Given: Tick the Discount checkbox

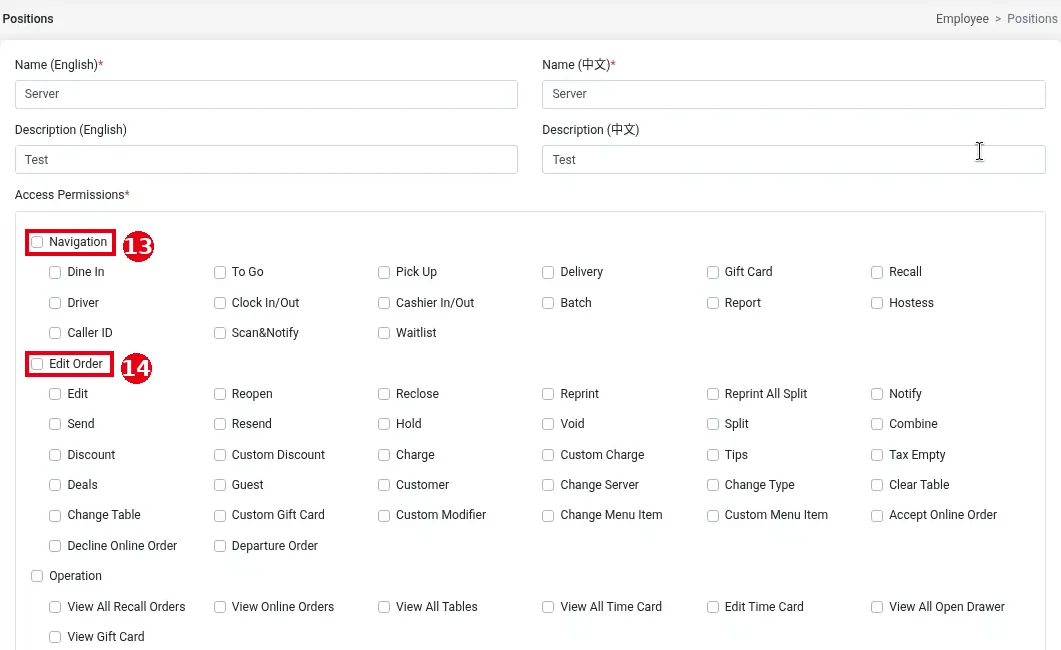Looking at the screenshot, I should point(55,455).
